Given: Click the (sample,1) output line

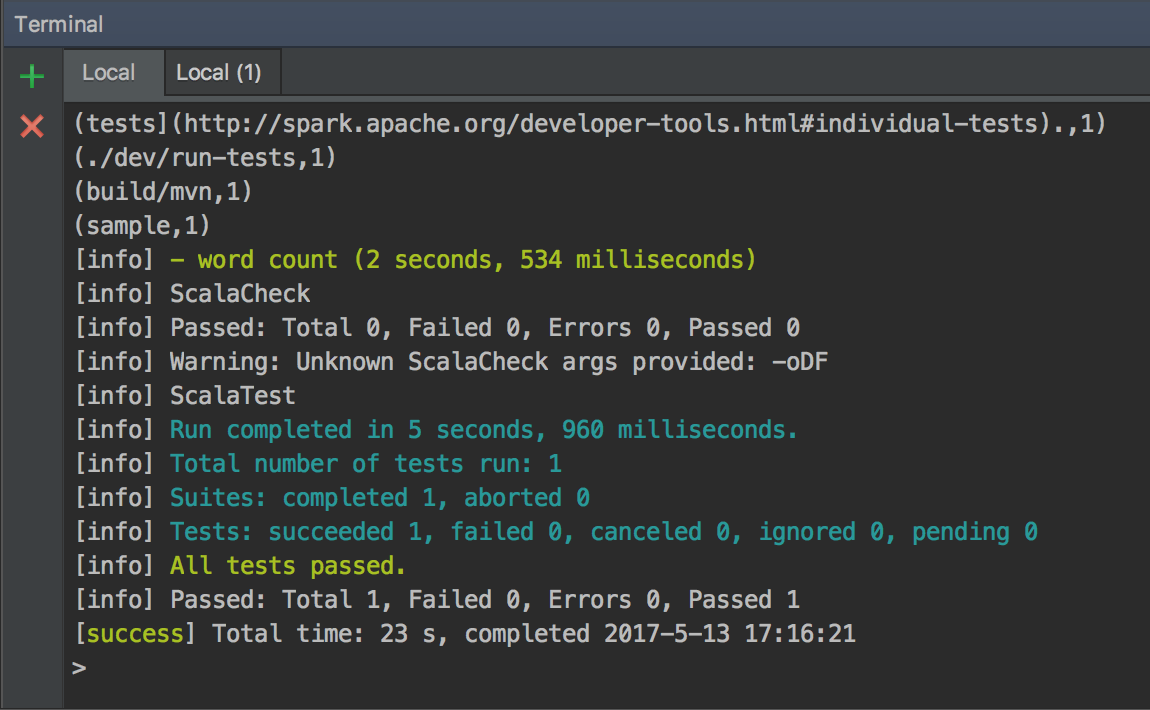Looking at the screenshot, I should click(141, 226).
